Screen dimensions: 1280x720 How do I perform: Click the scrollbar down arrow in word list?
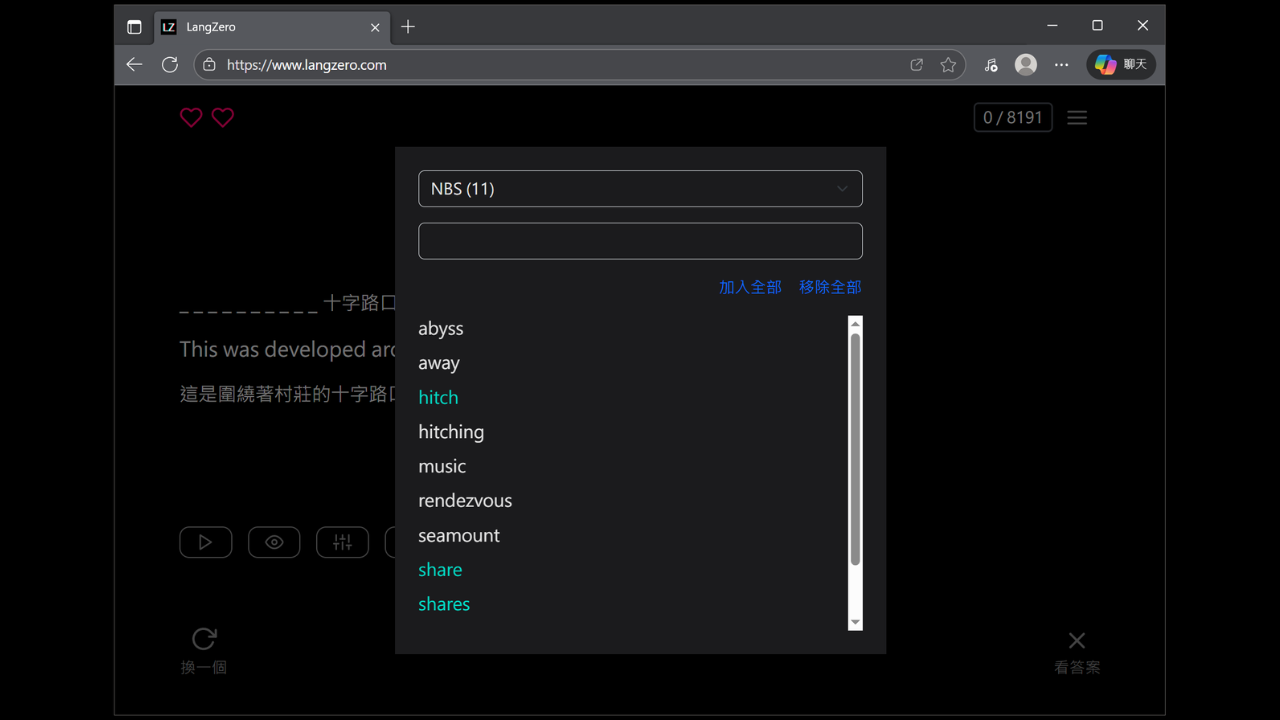click(x=855, y=623)
